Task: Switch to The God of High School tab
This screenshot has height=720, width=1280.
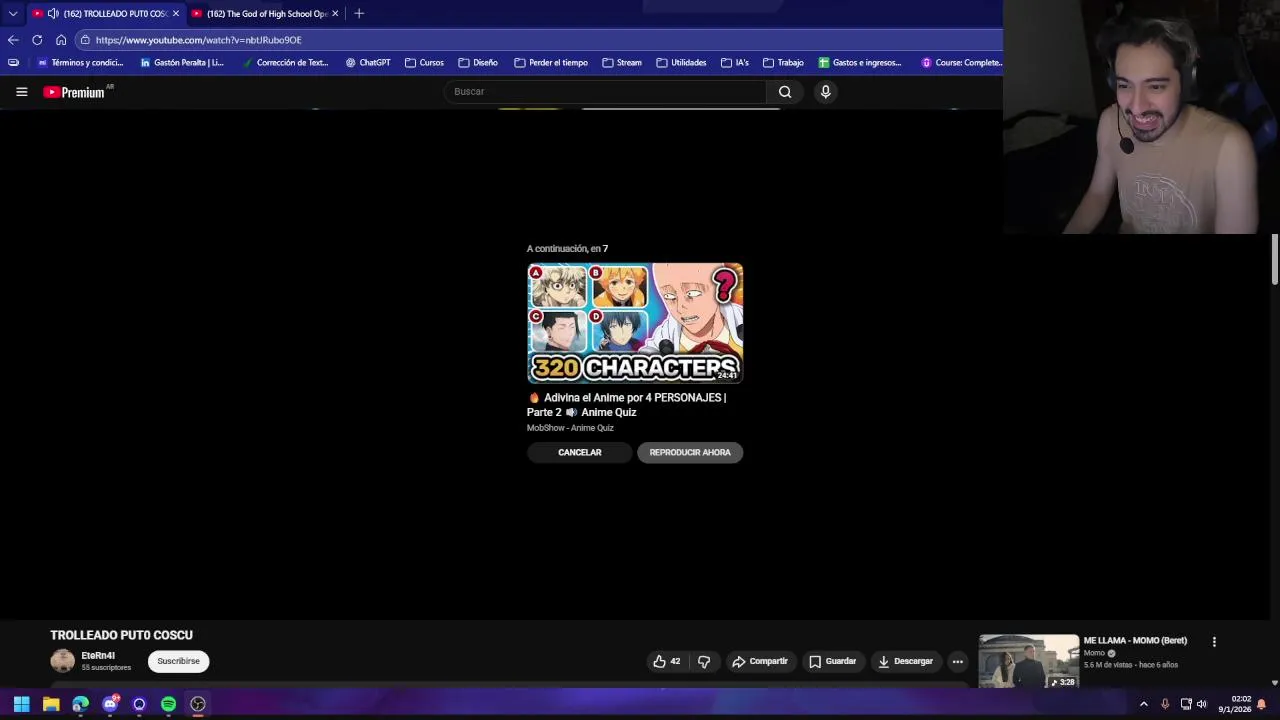Action: pos(266,13)
